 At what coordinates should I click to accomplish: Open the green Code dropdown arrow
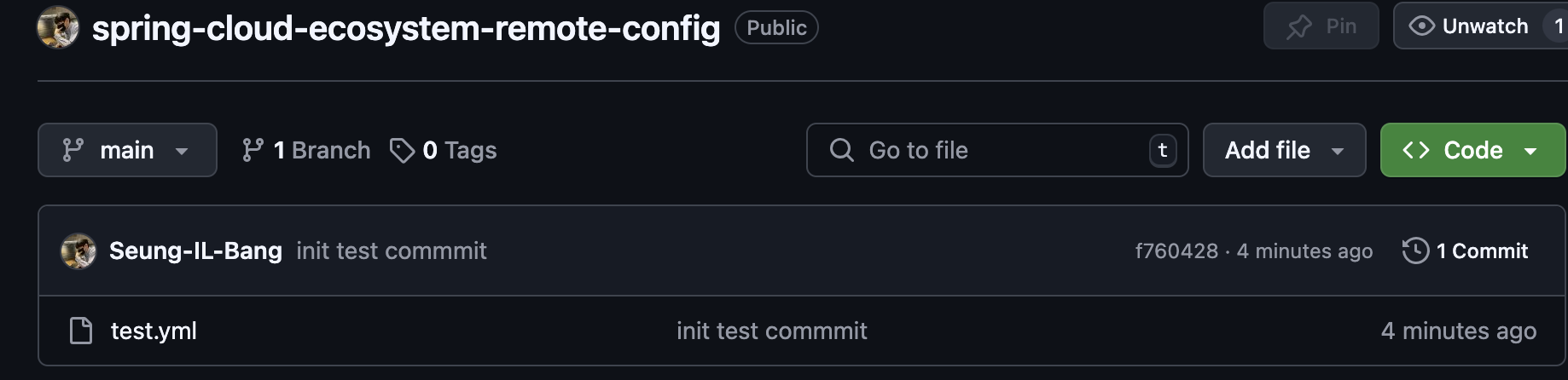coord(1530,151)
